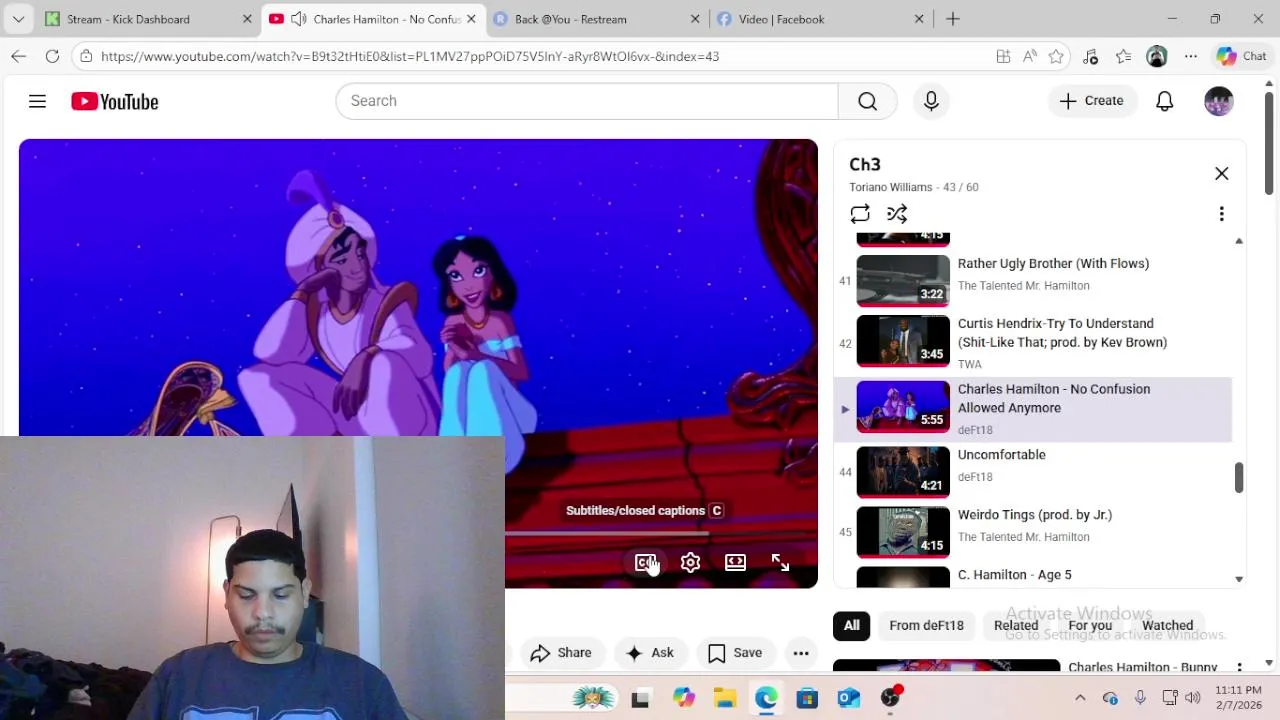Open Edge profile picture
This screenshot has width=1280, height=720.
pos(1157,56)
